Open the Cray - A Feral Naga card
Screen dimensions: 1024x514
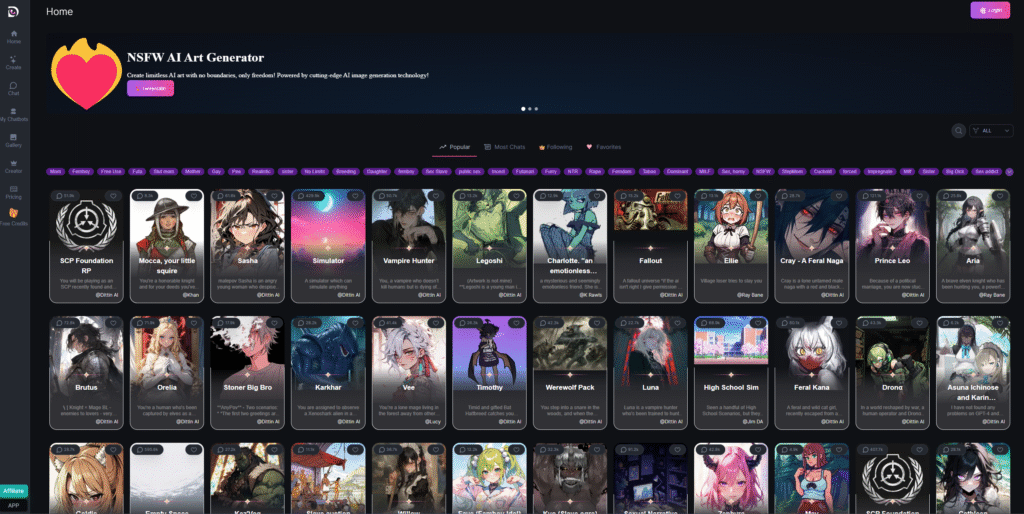(x=811, y=246)
